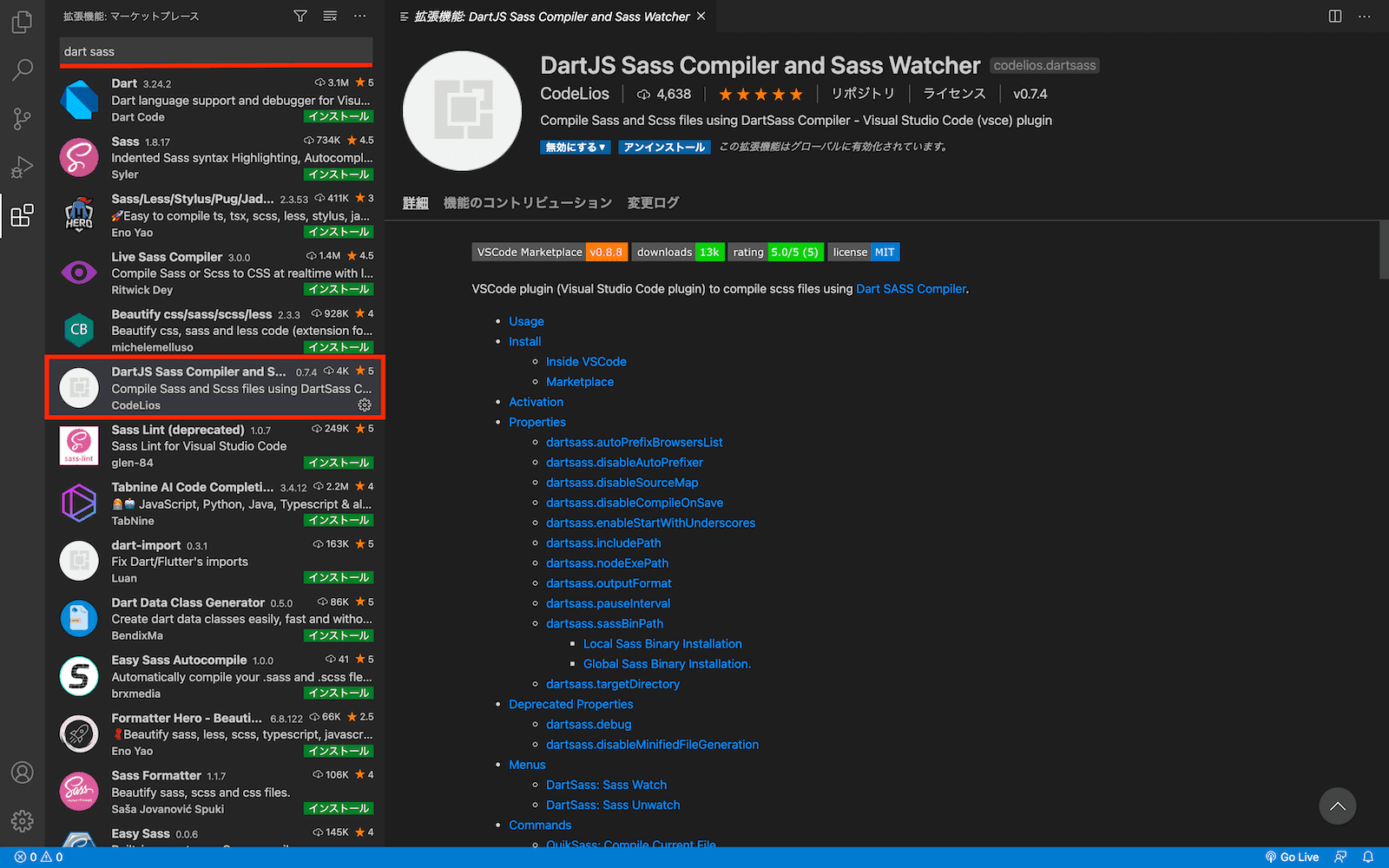Image resolution: width=1389 pixels, height=868 pixels.
Task: Switch to the 機能のコントリビューション tab
Action: point(525,201)
